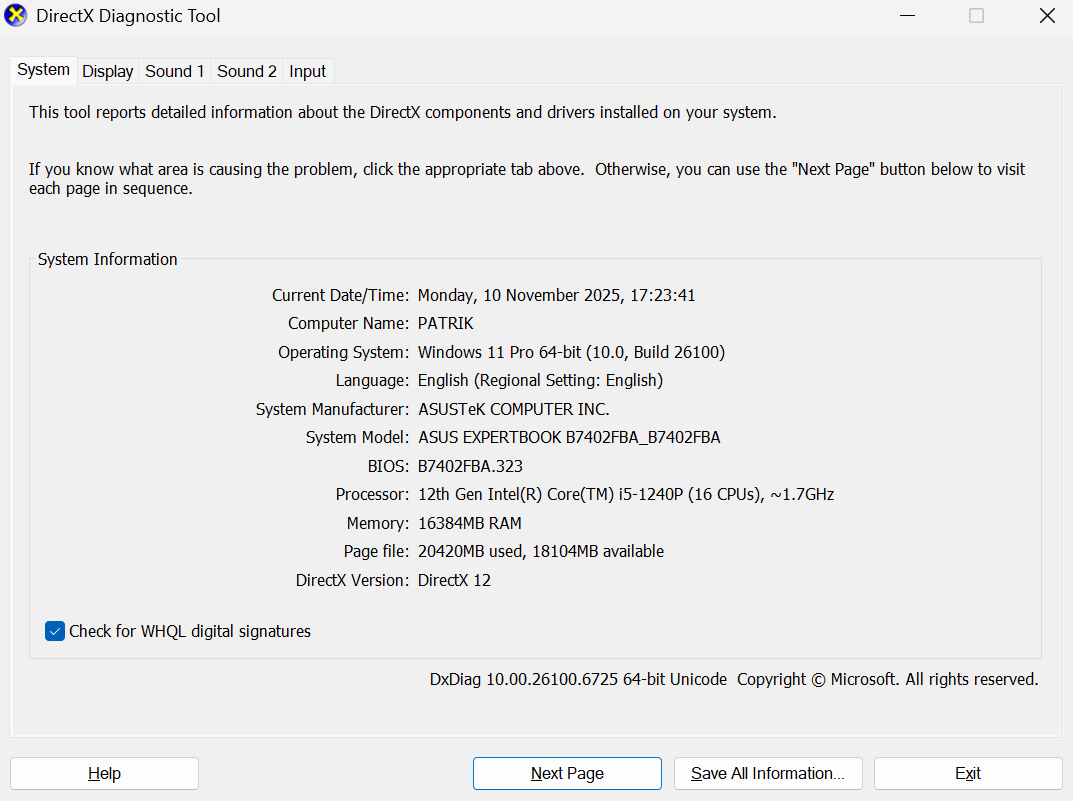Click the yellow DirectX logo in title bar
The height and width of the screenshot is (801, 1073).
coord(15,15)
